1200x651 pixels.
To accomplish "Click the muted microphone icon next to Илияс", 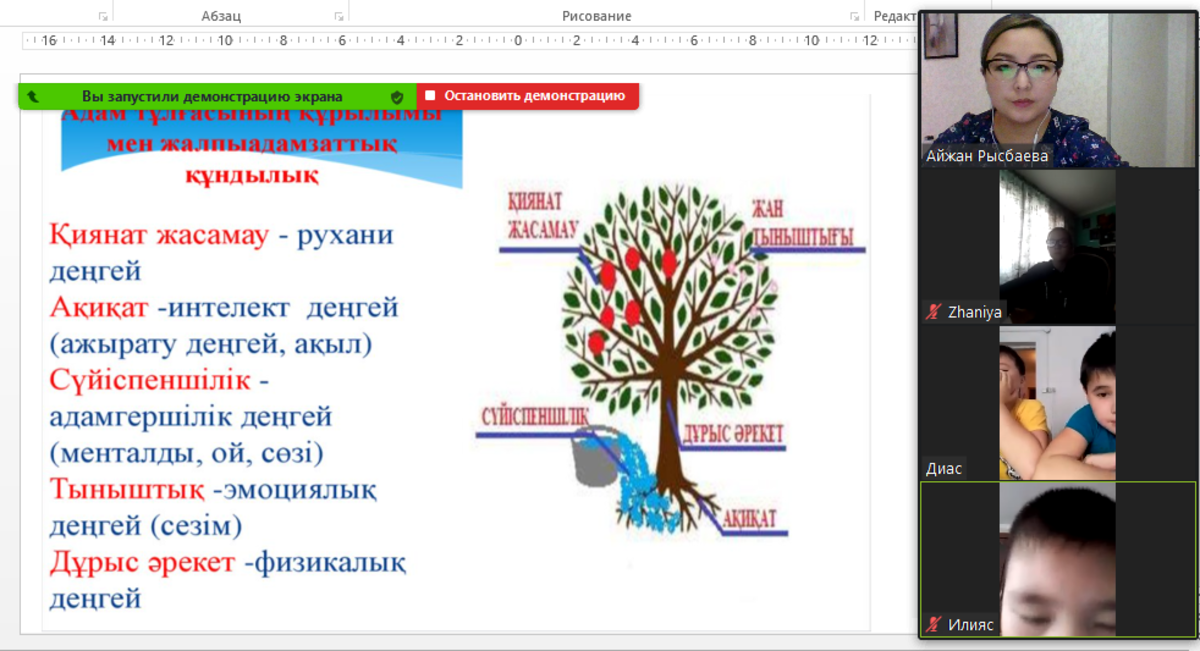I will [x=934, y=624].
